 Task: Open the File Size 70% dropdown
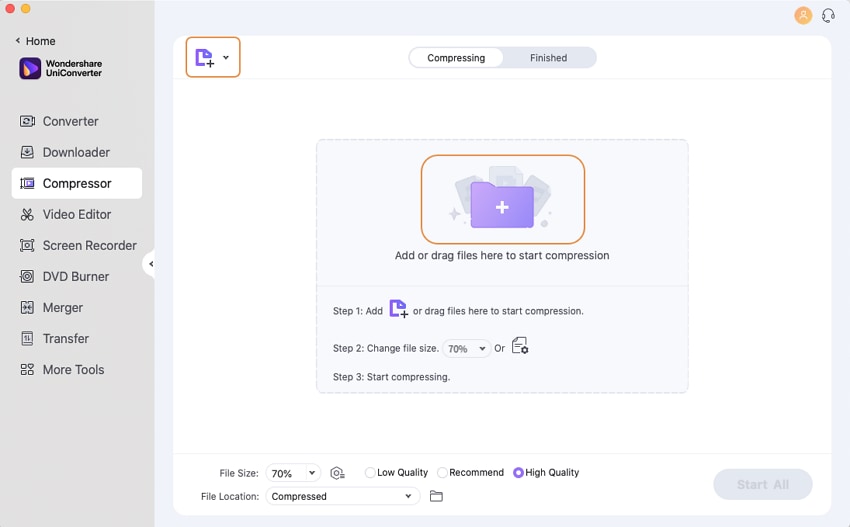(x=293, y=473)
